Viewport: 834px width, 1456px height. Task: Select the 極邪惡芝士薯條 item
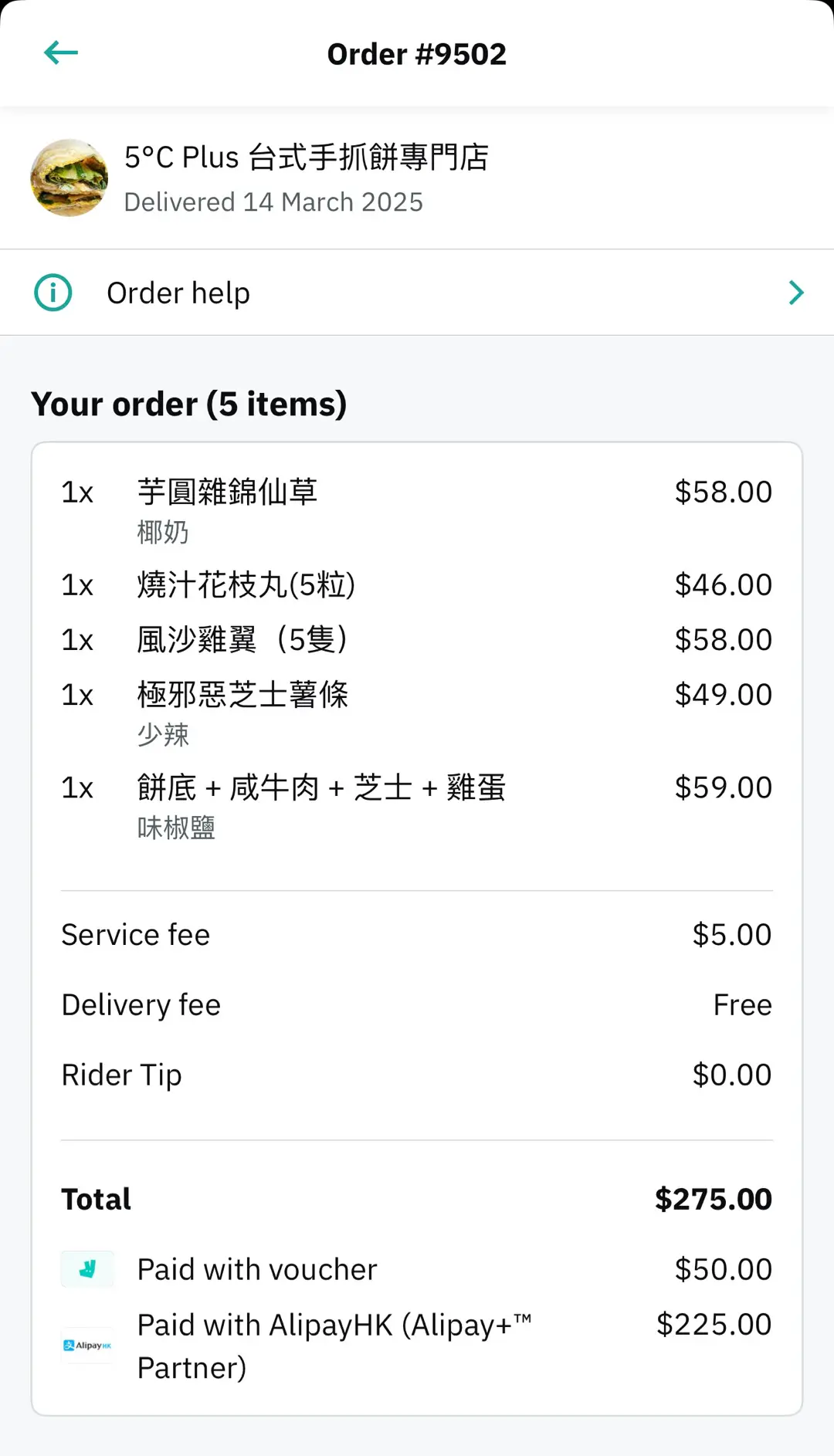click(242, 695)
